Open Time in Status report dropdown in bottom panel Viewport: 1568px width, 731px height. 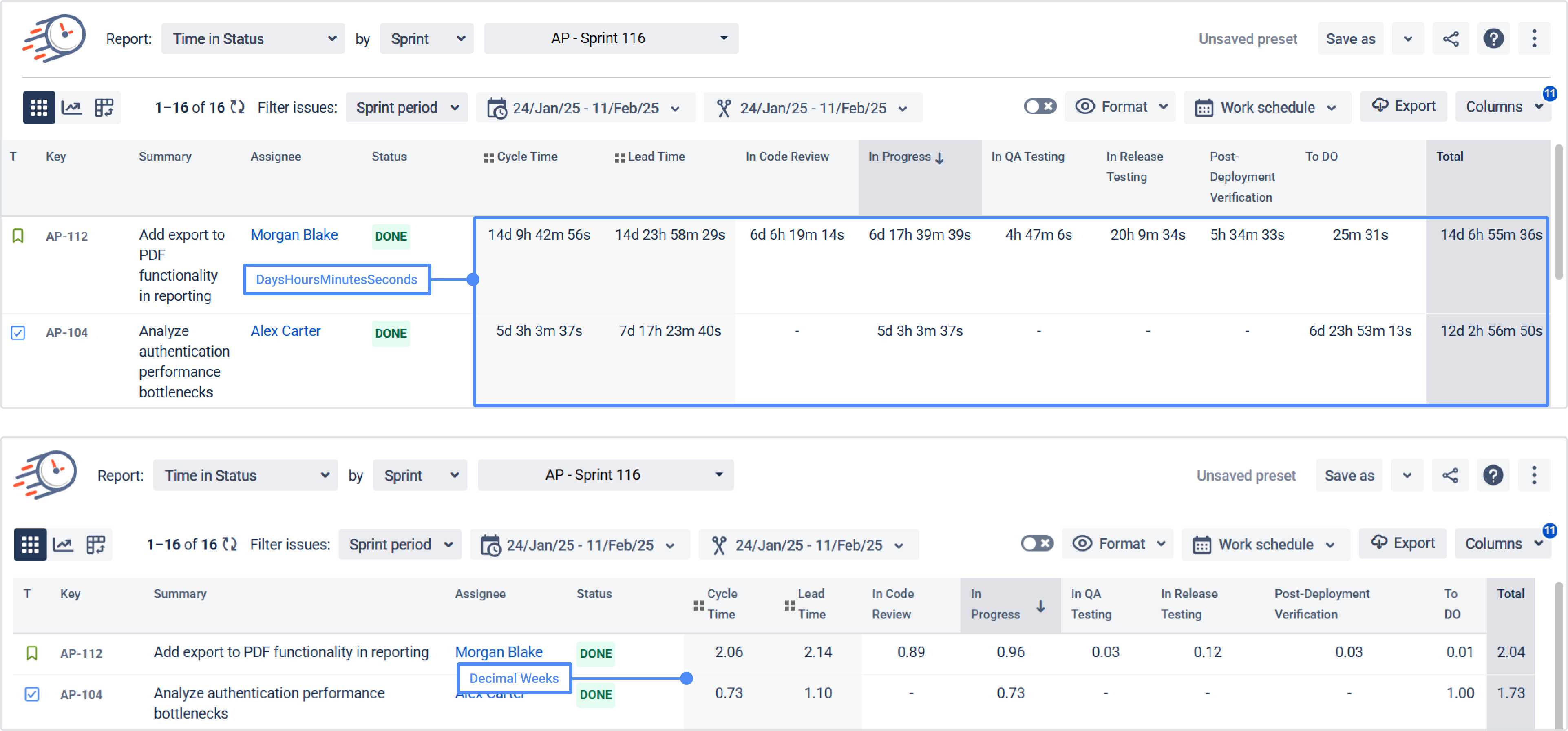point(245,476)
